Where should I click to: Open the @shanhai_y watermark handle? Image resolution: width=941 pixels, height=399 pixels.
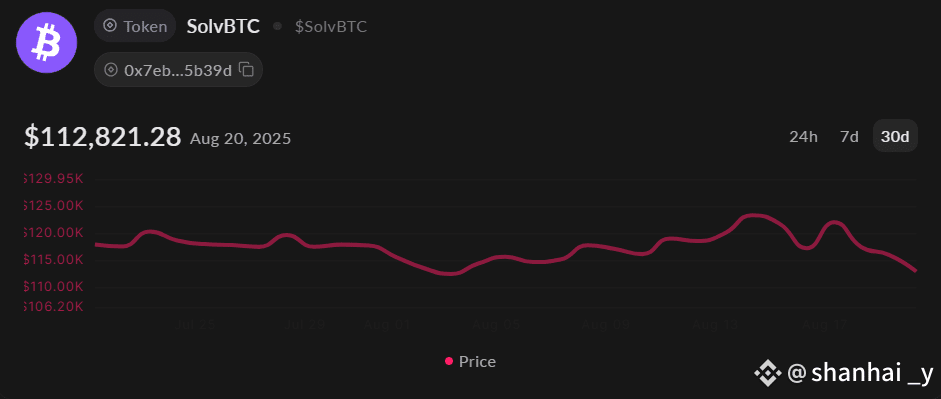[x=859, y=373]
